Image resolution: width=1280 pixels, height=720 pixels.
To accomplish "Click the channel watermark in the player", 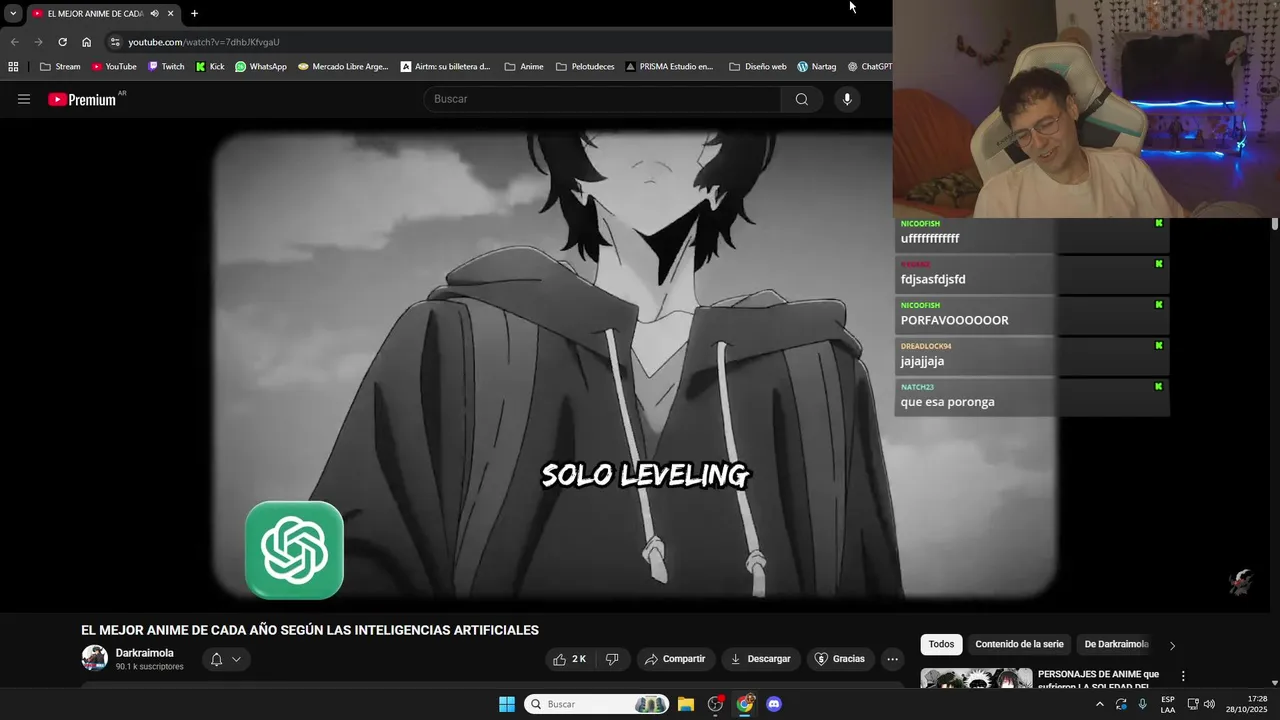I will click(x=1241, y=581).
